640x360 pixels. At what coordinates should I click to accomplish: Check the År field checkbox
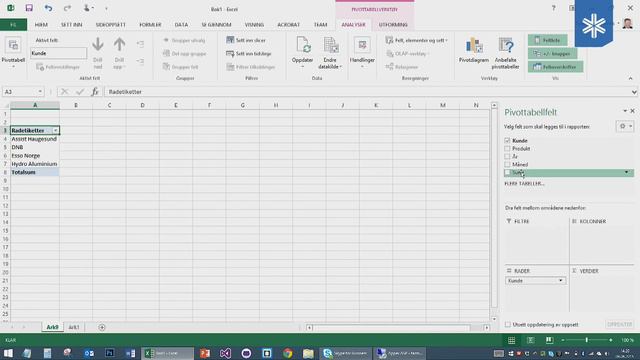click(507, 156)
